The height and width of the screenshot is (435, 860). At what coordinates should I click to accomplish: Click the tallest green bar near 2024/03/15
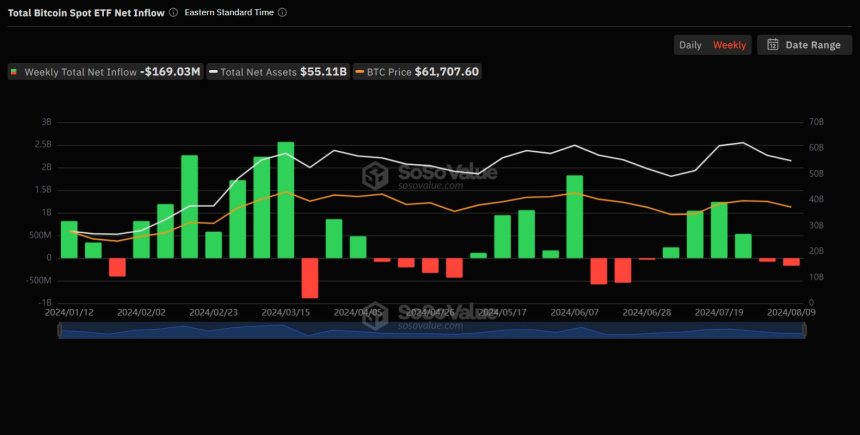point(286,199)
